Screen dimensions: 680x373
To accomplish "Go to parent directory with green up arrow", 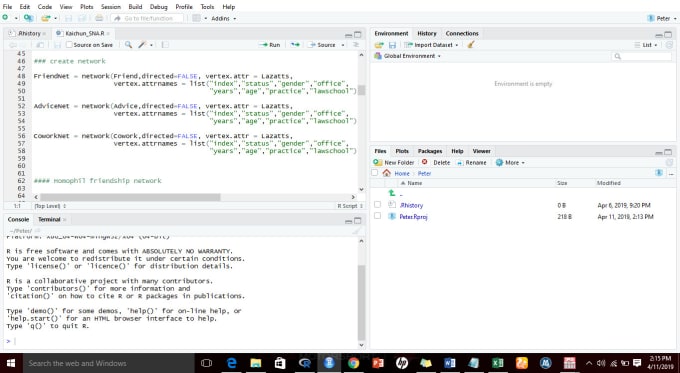I will [392, 193].
